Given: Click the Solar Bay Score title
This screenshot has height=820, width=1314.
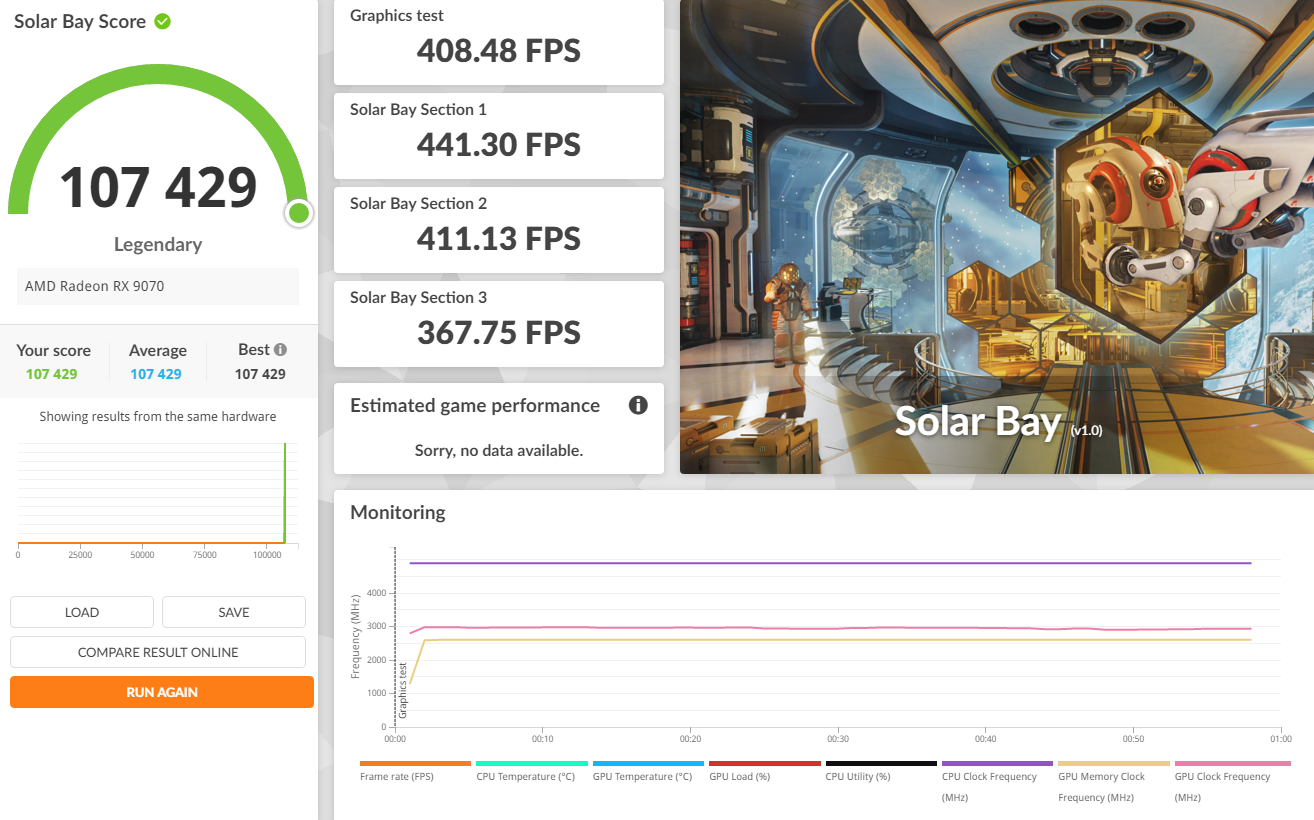Looking at the screenshot, I should pos(80,21).
